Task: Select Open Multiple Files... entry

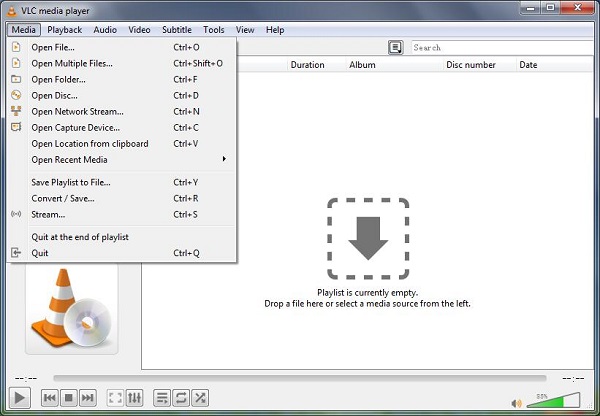Action: click(x=121, y=63)
